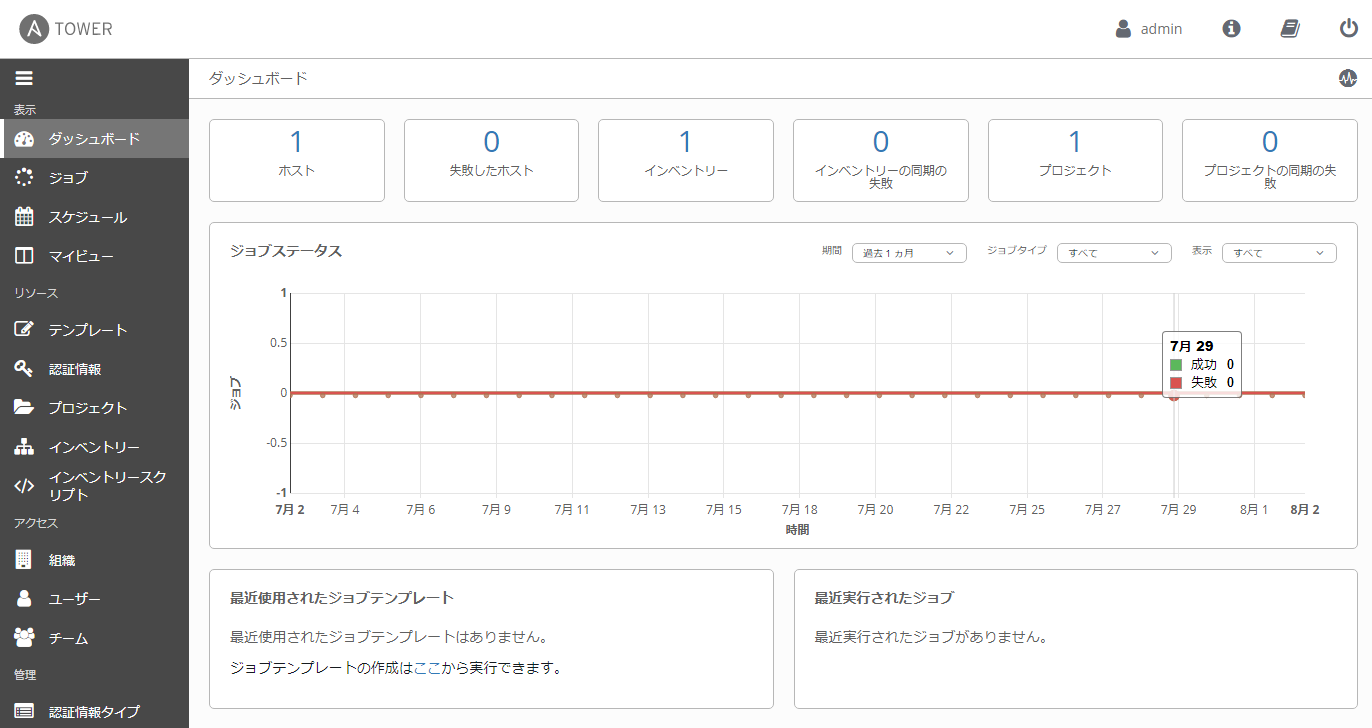Select the テンプレート pencil icon
Viewport: 1372px width, 728px height.
coord(25,329)
